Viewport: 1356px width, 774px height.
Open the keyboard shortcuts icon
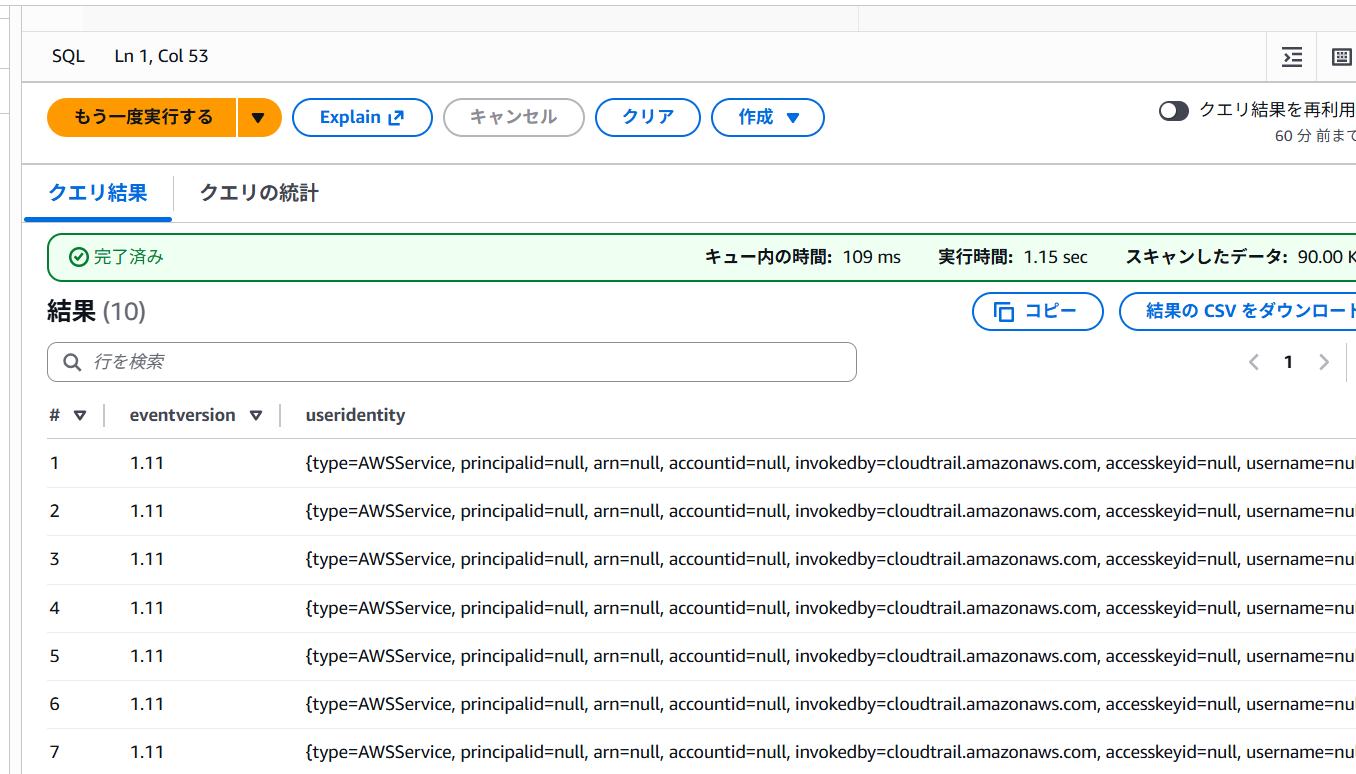point(1341,57)
